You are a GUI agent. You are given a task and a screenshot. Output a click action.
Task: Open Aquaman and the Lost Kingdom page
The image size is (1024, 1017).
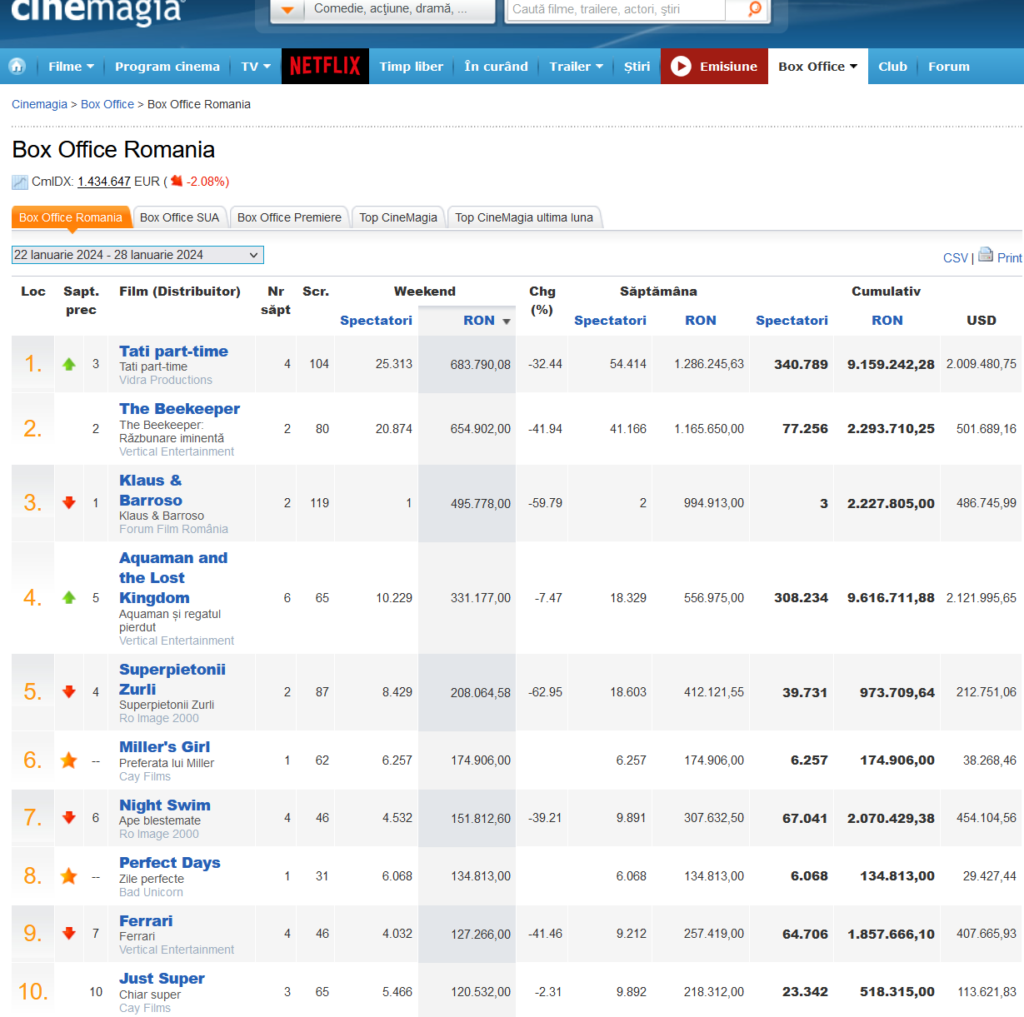tap(173, 577)
